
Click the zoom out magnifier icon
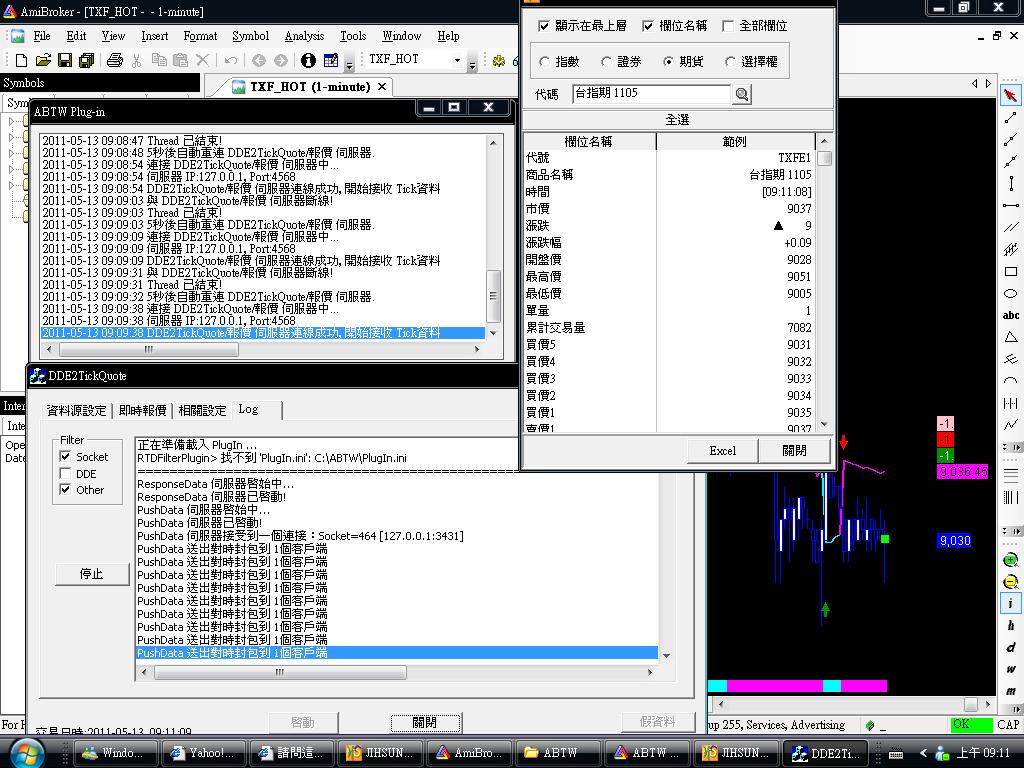[1010, 582]
